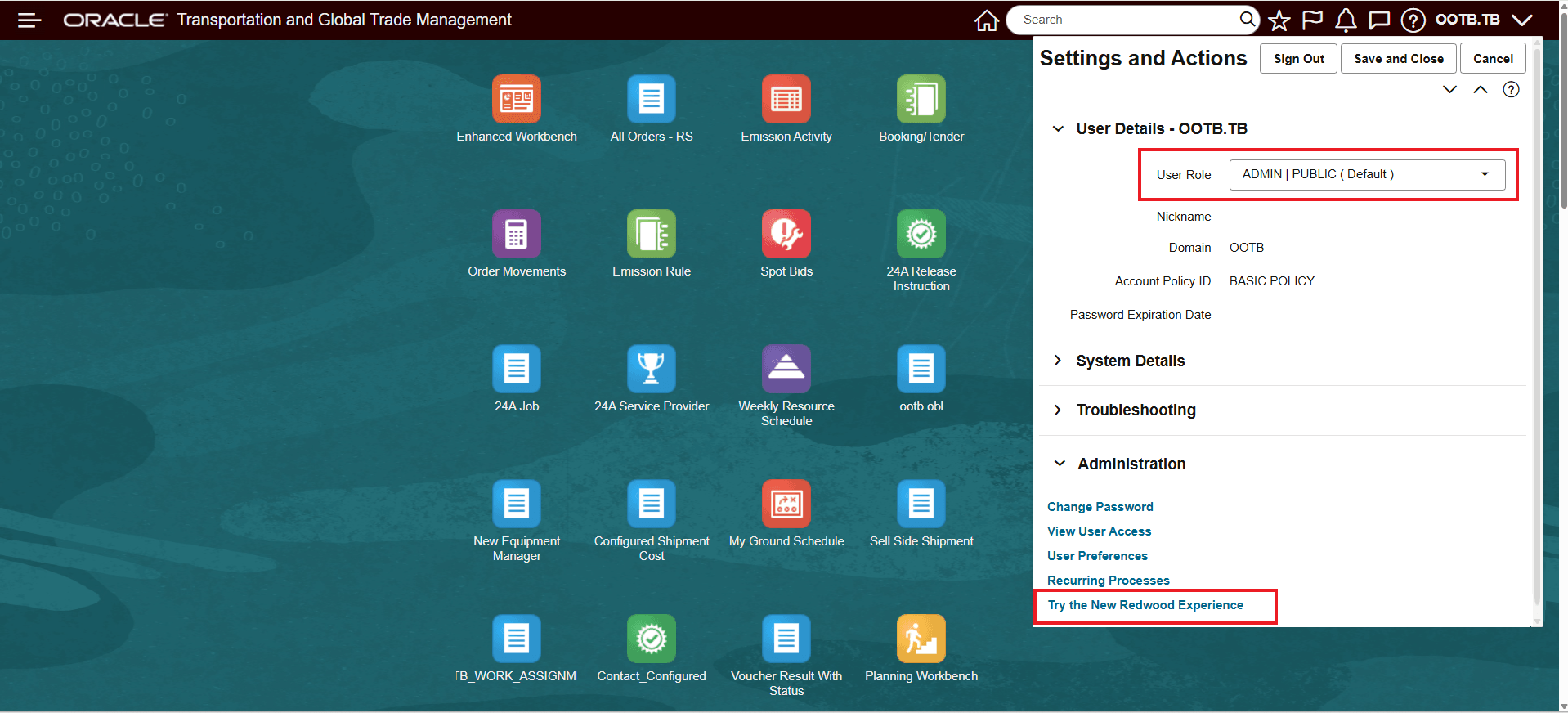Viewport: 1568px width, 713px height.
Task: Open New Equipment Manager icon
Action: tap(517, 504)
